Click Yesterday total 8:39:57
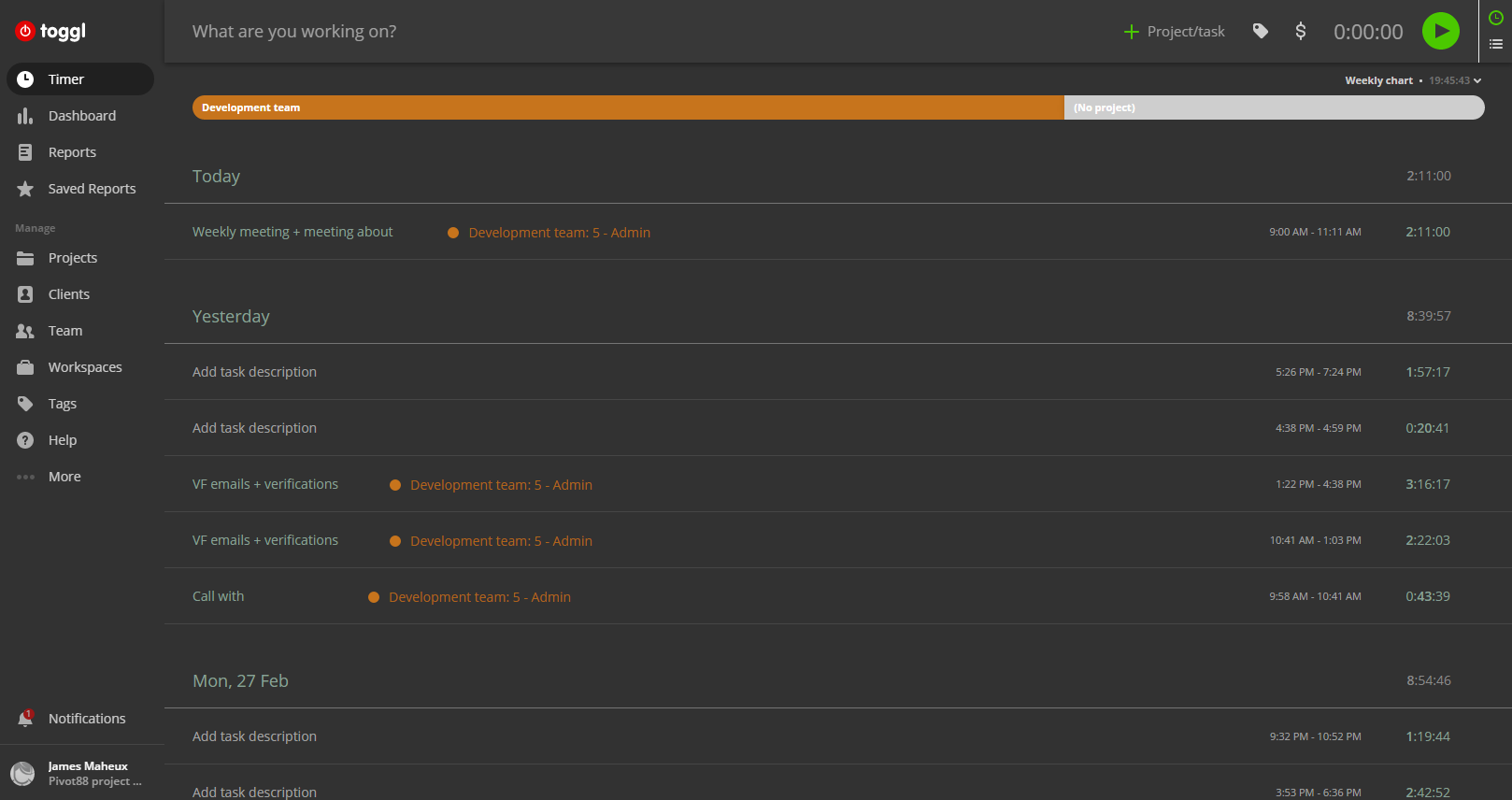The width and height of the screenshot is (1512, 800). pos(1429,316)
